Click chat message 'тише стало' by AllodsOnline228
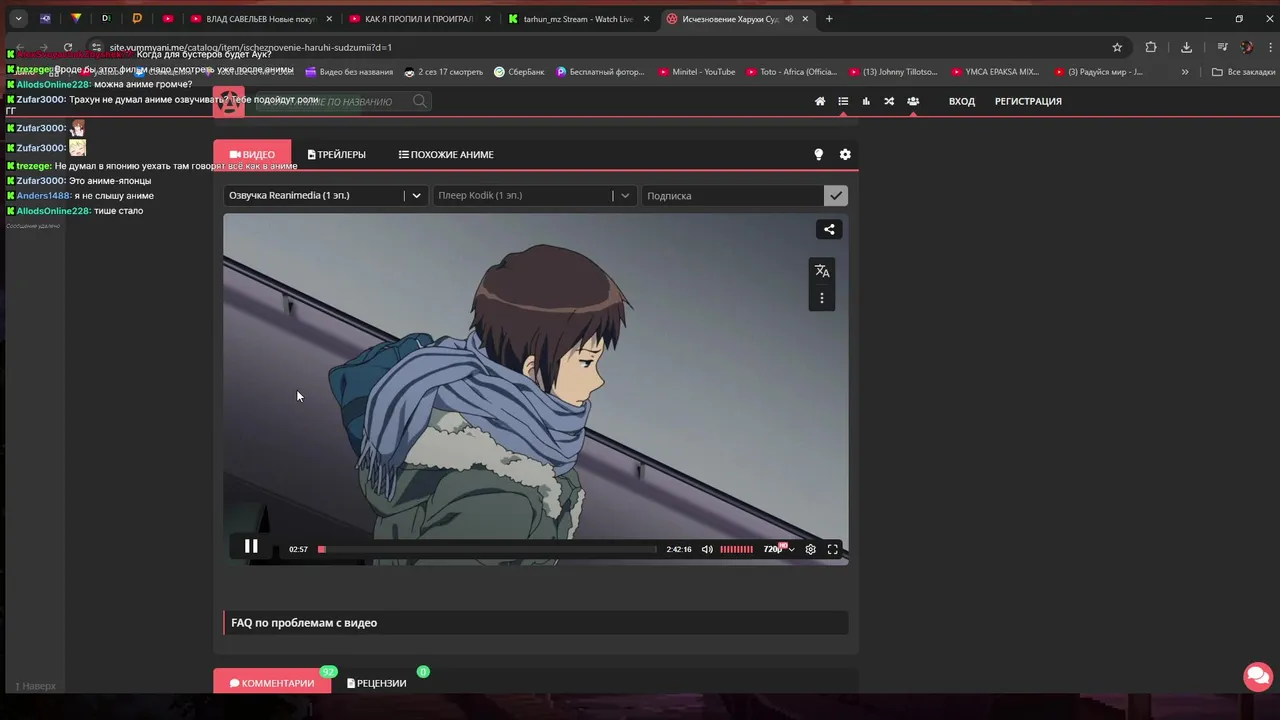 (75, 211)
